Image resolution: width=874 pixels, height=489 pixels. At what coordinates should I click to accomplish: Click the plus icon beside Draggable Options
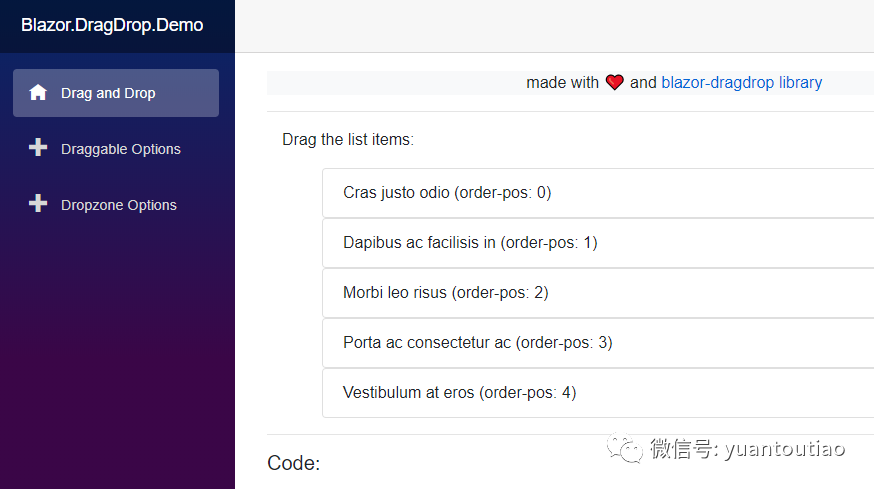point(38,148)
